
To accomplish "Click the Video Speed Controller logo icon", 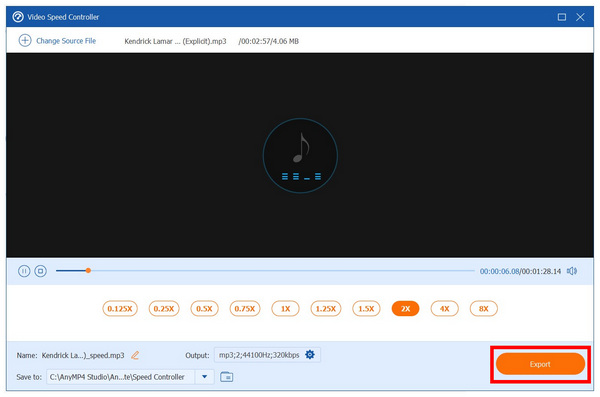I will 18,17.
